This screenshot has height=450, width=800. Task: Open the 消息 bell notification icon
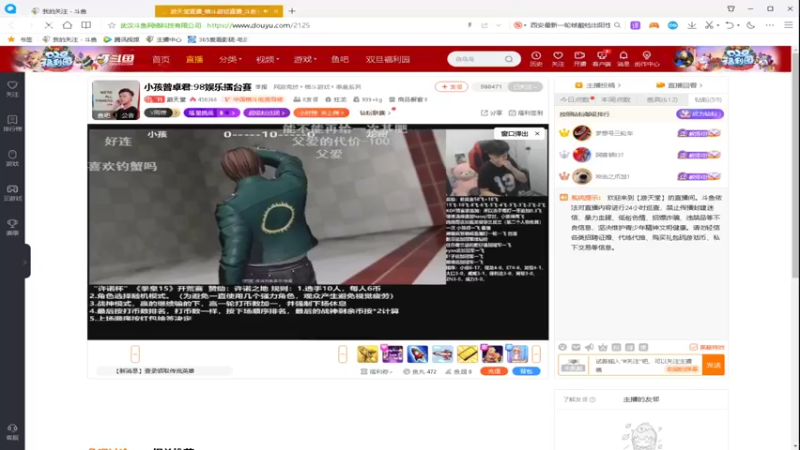coord(623,59)
